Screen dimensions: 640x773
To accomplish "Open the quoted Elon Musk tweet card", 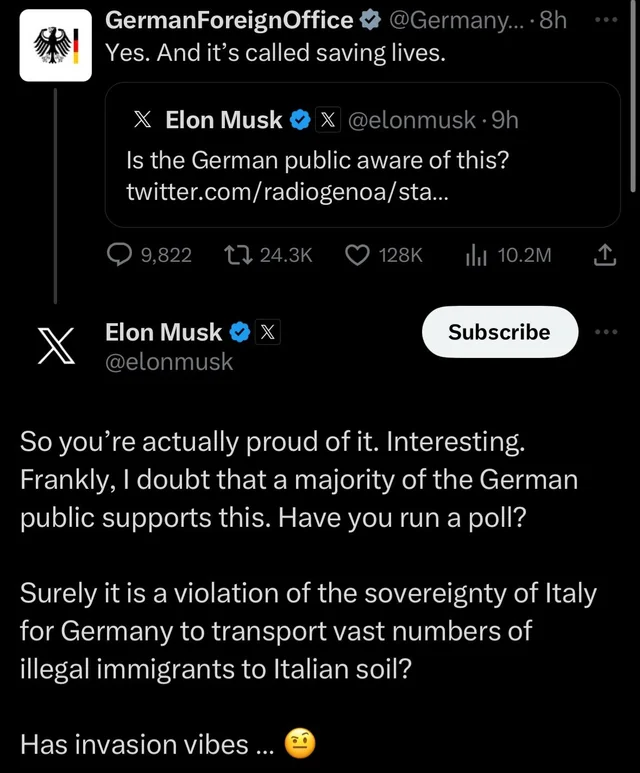I will (362, 155).
